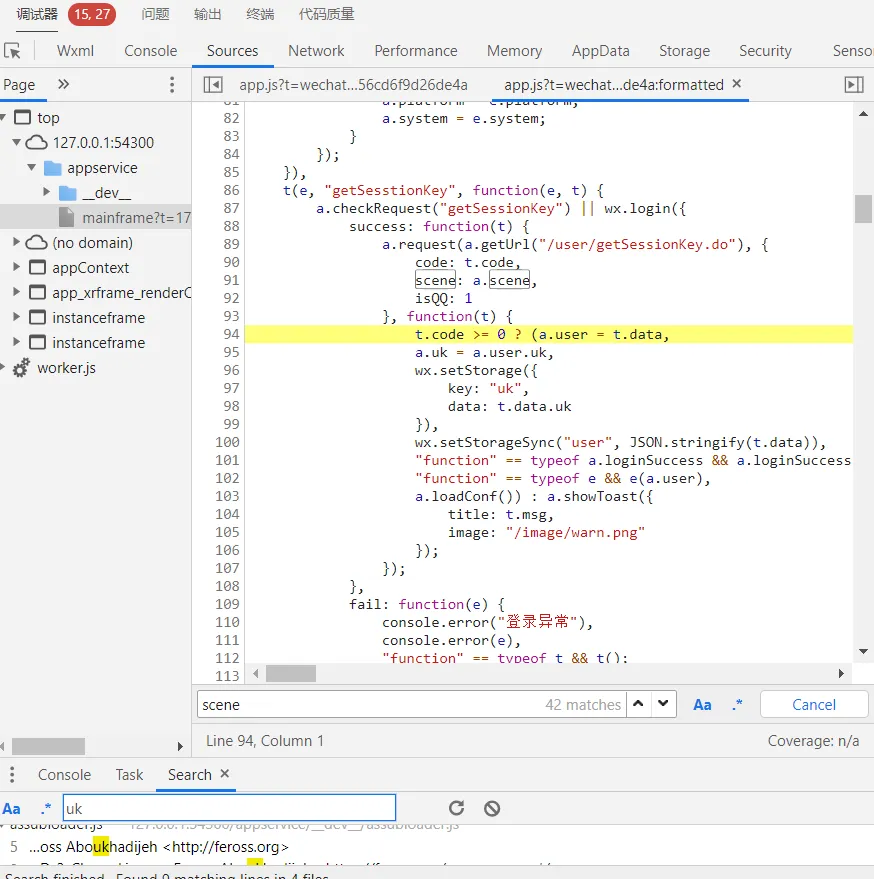Focus the scene find input field
874x879 pixels.
click(370, 705)
